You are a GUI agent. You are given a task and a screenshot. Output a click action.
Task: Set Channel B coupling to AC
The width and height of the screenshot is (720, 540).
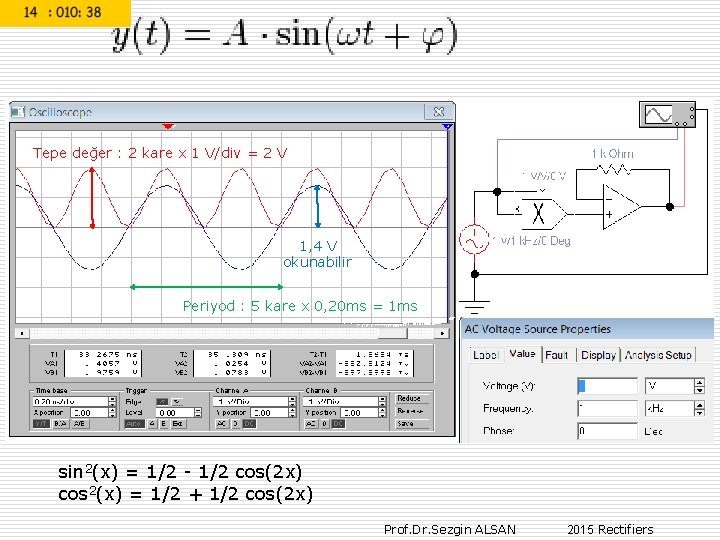[x=310, y=424]
